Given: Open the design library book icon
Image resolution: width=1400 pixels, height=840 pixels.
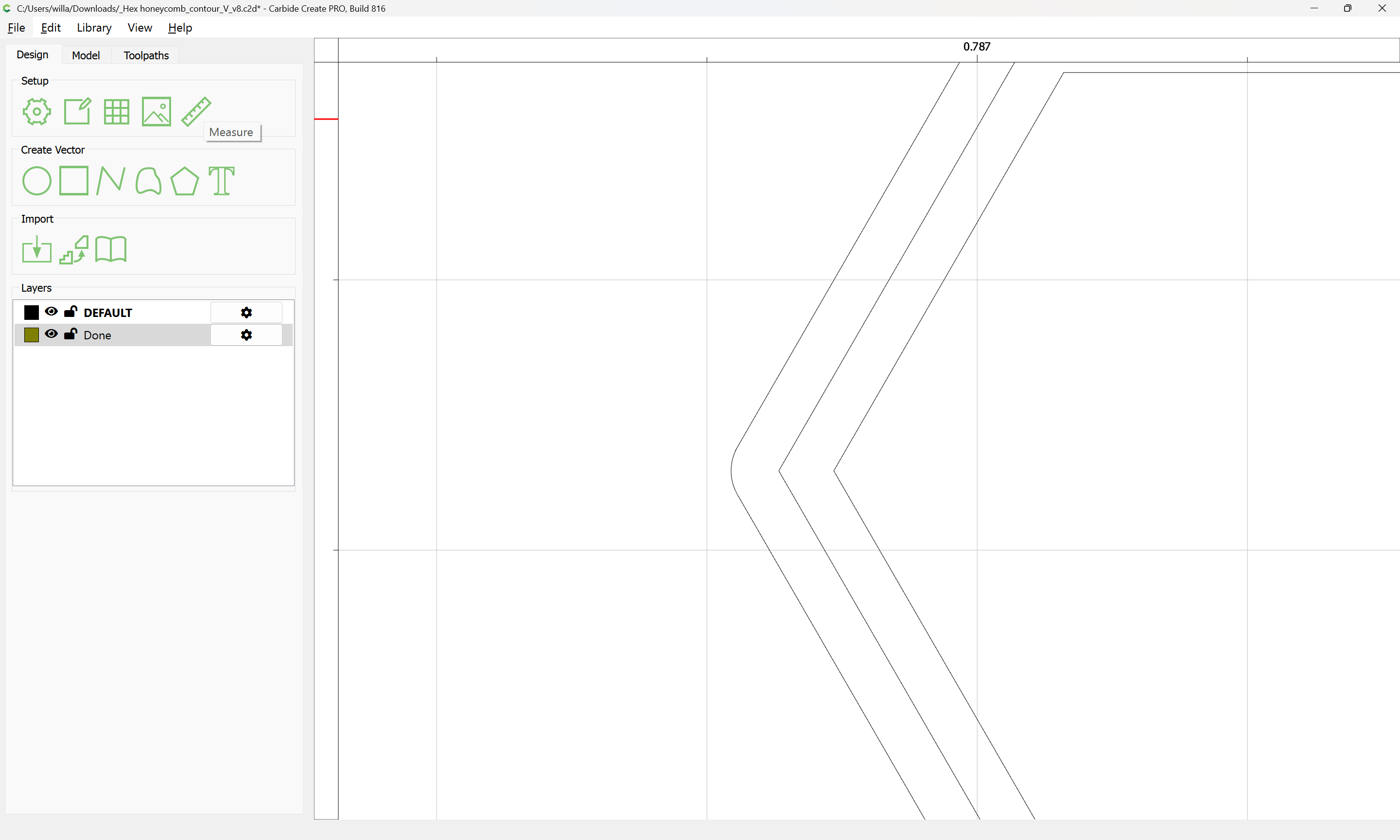Looking at the screenshot, I should point(111,249).
